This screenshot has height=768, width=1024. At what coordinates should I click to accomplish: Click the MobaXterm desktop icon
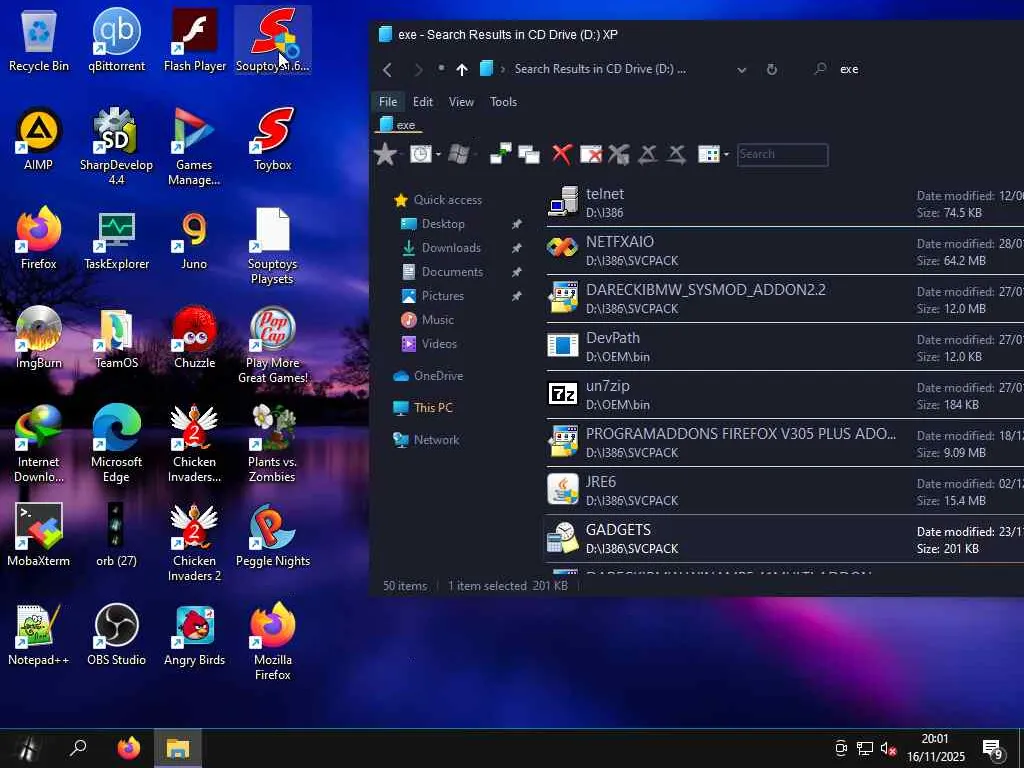click(39, 536)
